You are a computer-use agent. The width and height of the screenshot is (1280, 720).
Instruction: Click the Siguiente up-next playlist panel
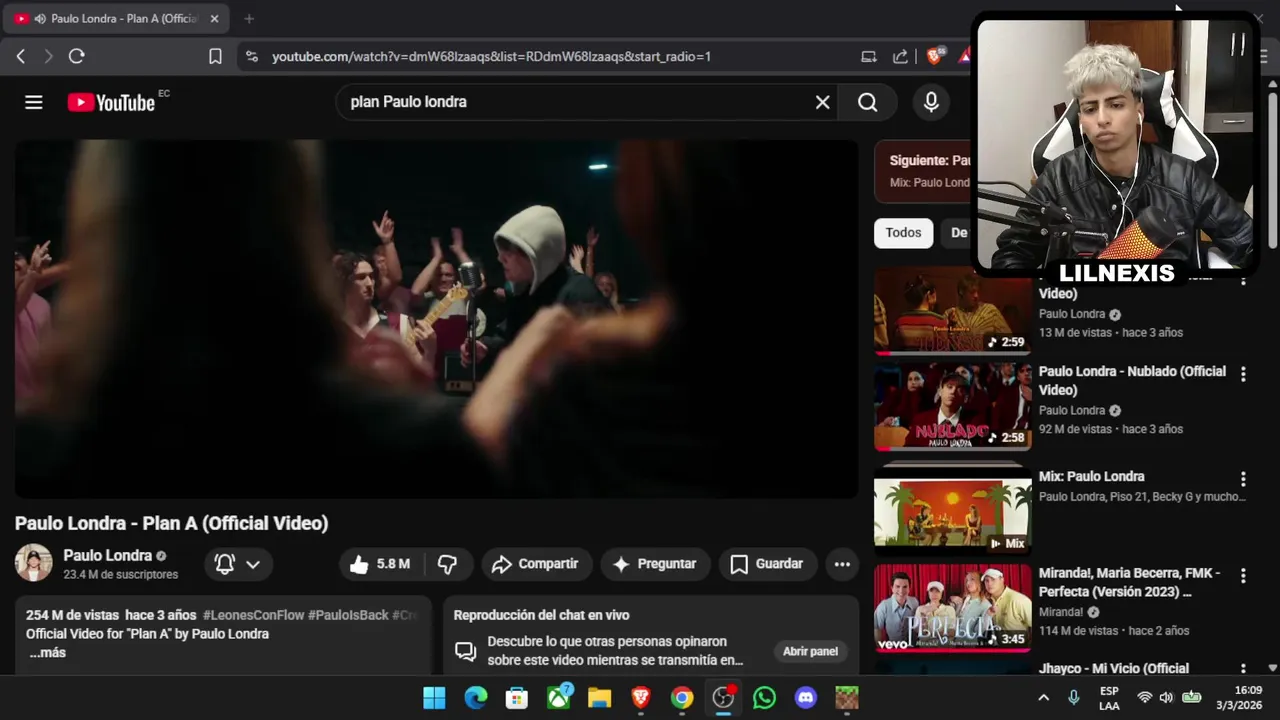pos(922,172)
